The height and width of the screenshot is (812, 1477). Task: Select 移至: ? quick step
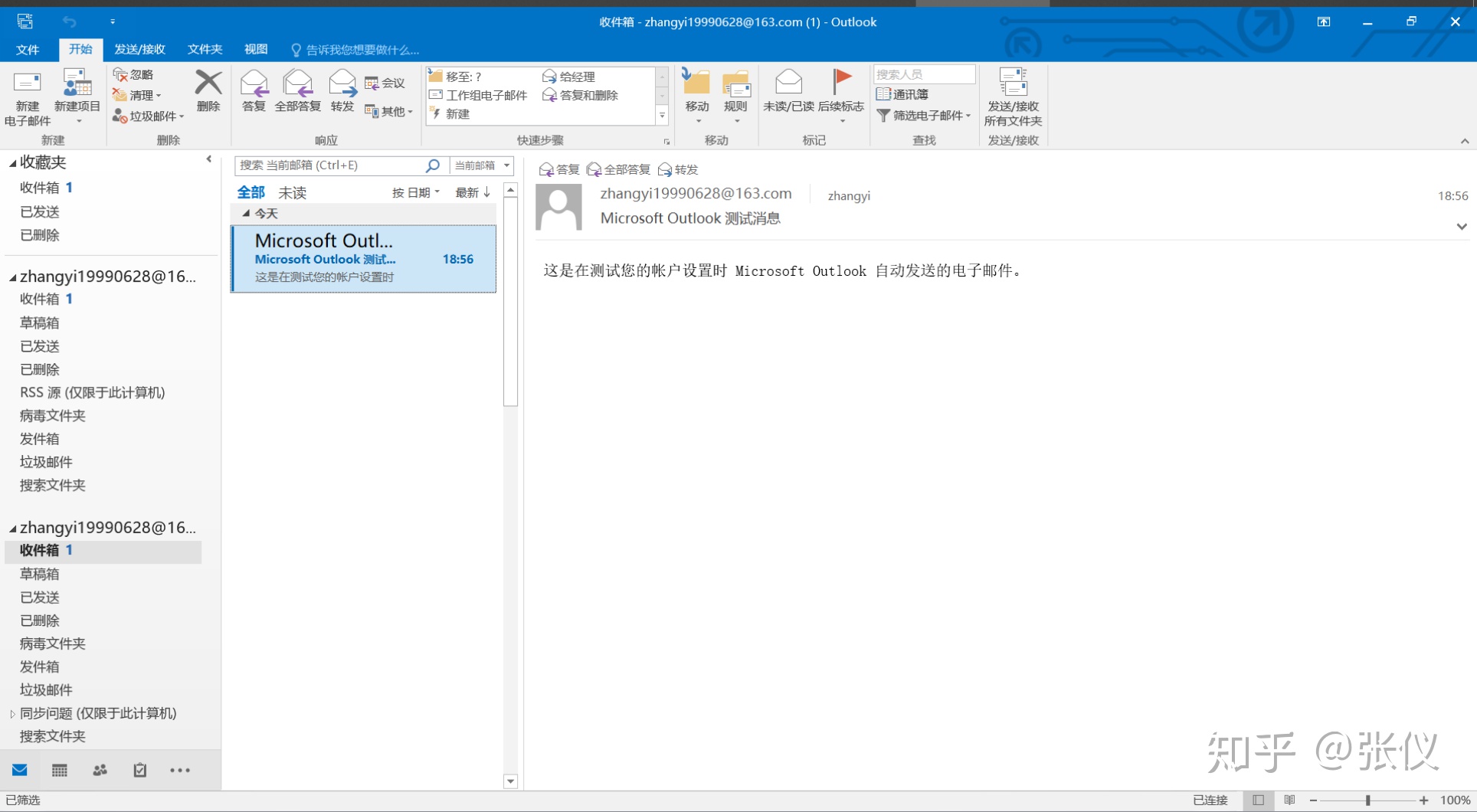456,77
